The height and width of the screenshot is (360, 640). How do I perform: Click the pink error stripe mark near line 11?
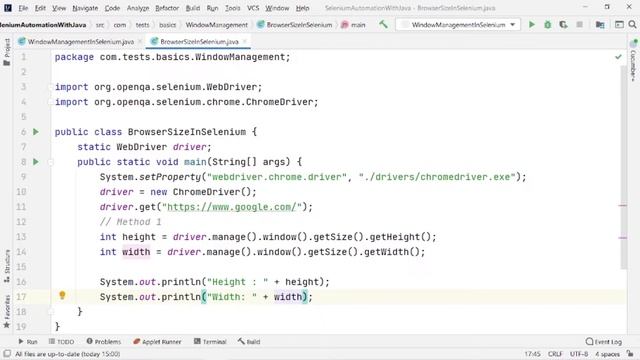click(x=623, y=205)
